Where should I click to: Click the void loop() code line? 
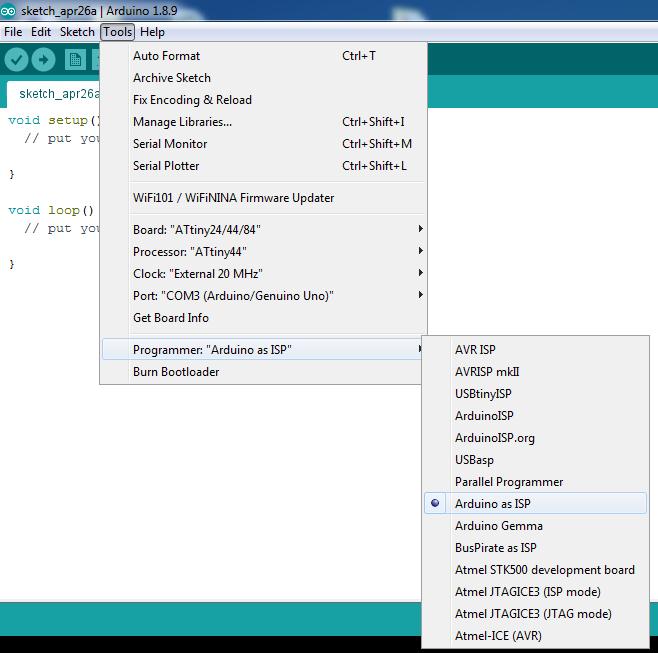51,210
